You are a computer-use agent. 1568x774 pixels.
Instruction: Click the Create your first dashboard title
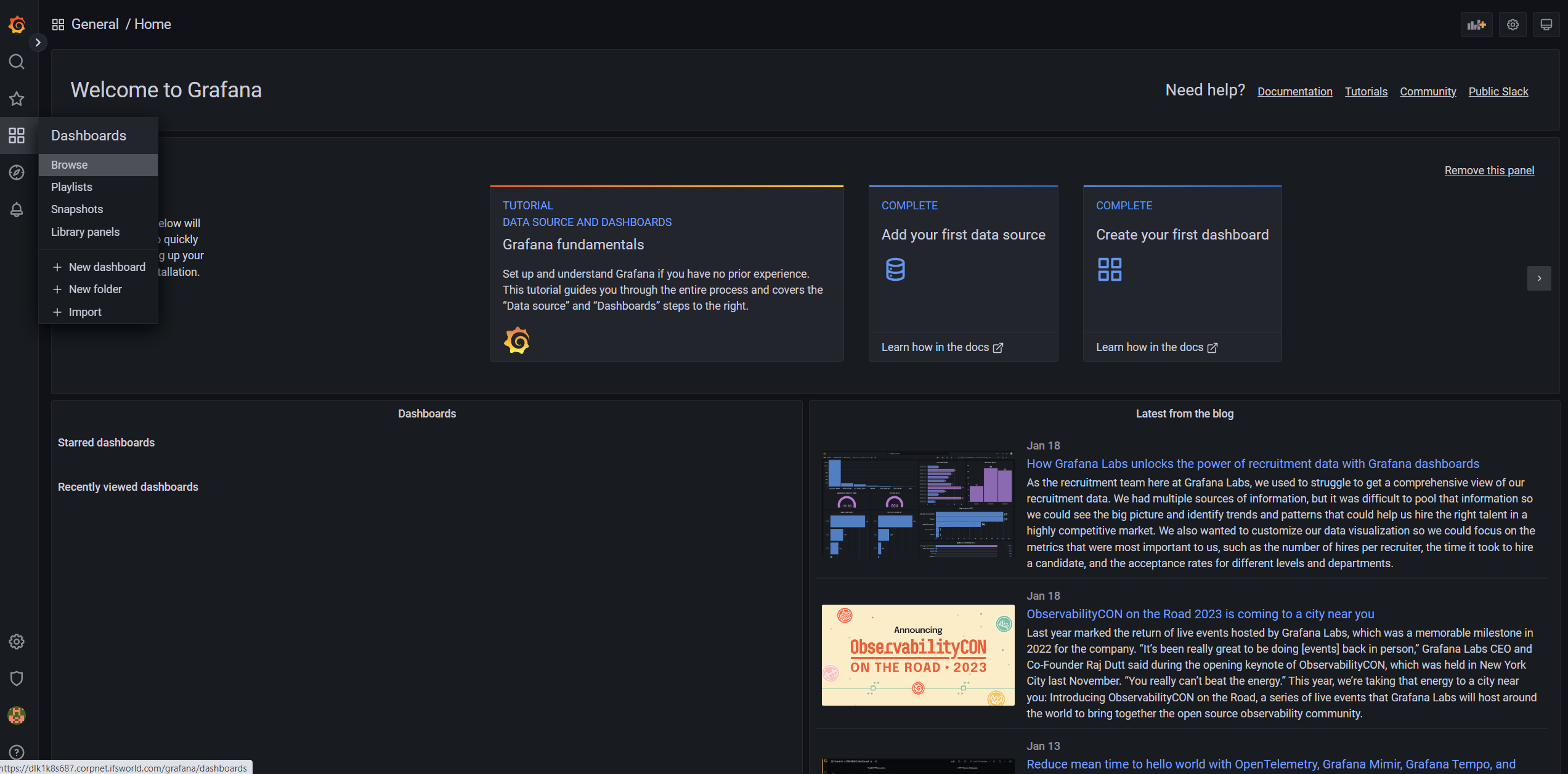pos(1182,235)
